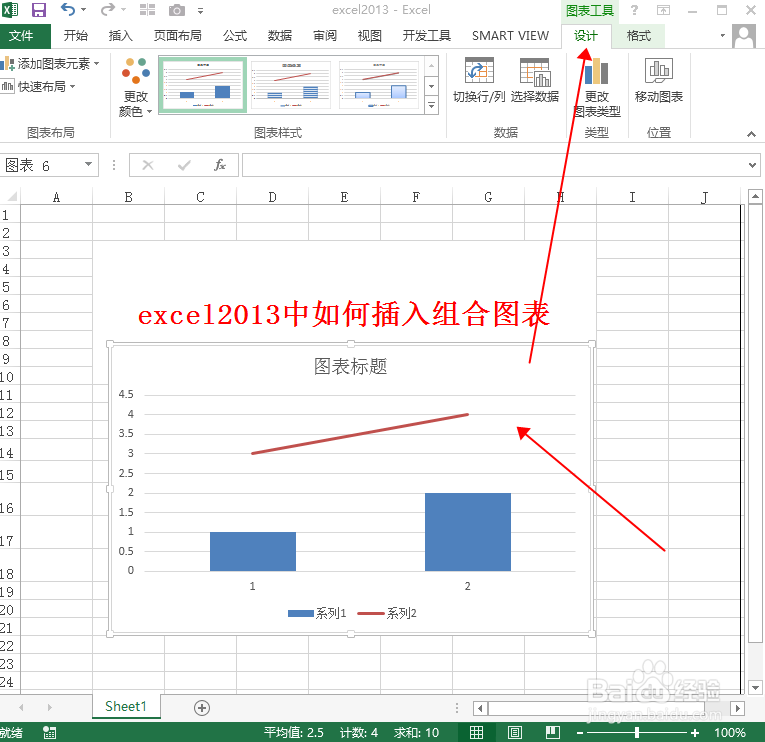Switch to Page Layout view icon

[x=514, y=732]
